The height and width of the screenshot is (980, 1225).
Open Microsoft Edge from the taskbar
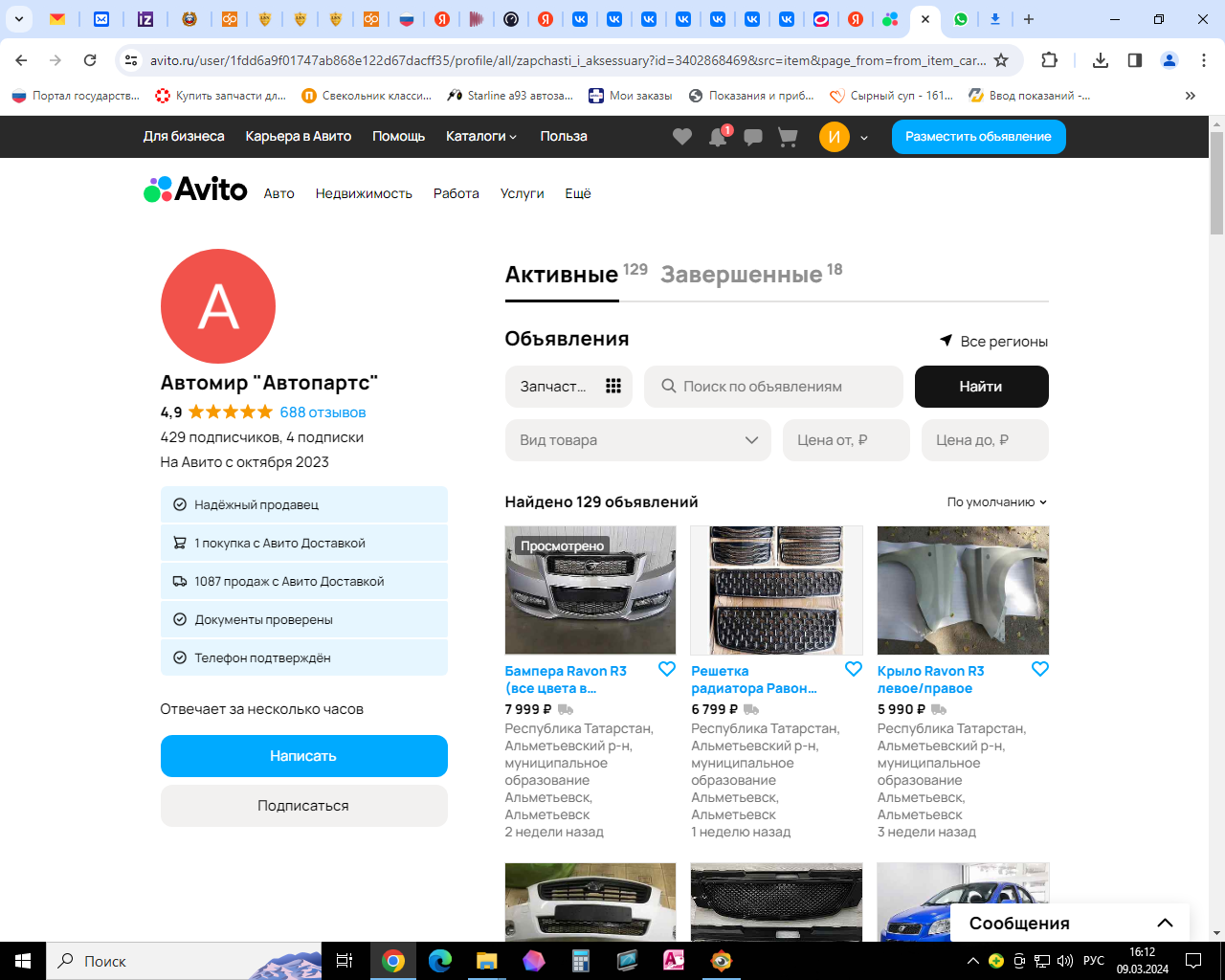pyautogui.click(x=440, y=961)
